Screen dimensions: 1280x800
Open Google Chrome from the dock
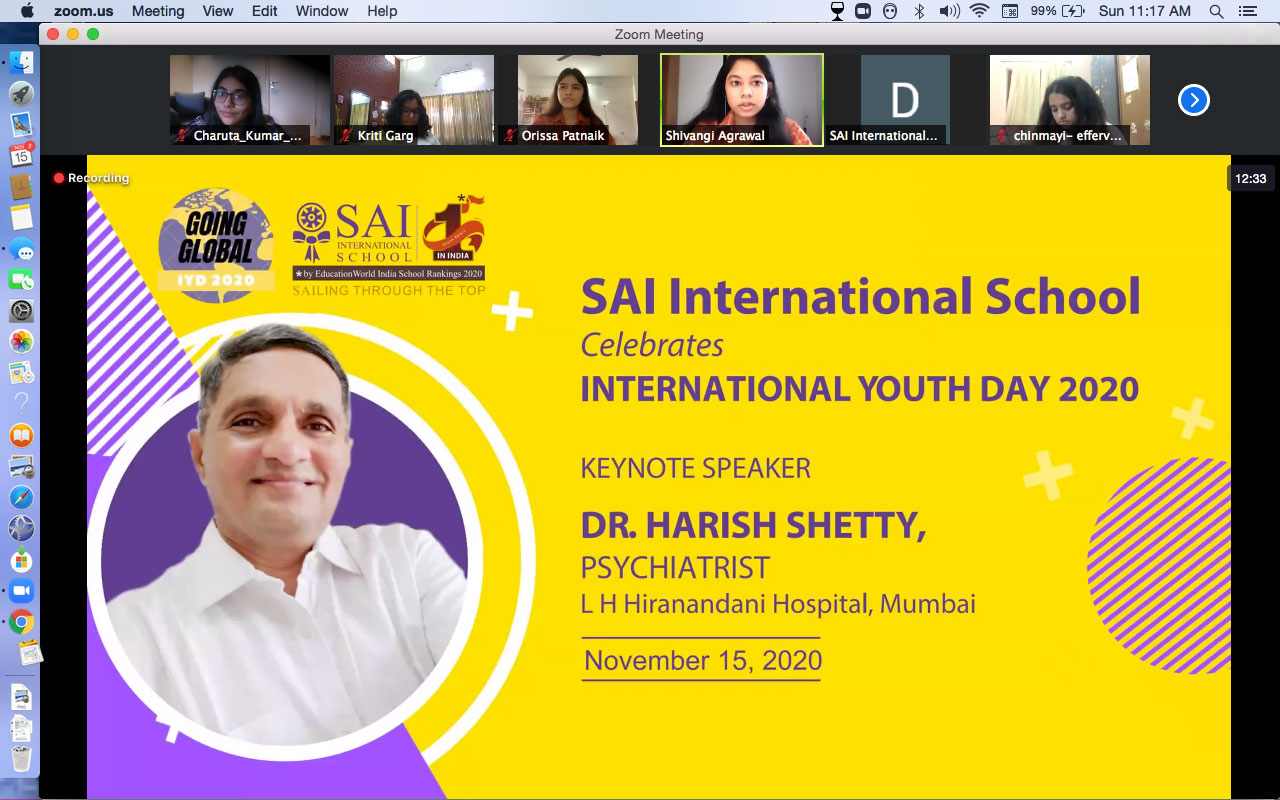(x=21, y=622)
